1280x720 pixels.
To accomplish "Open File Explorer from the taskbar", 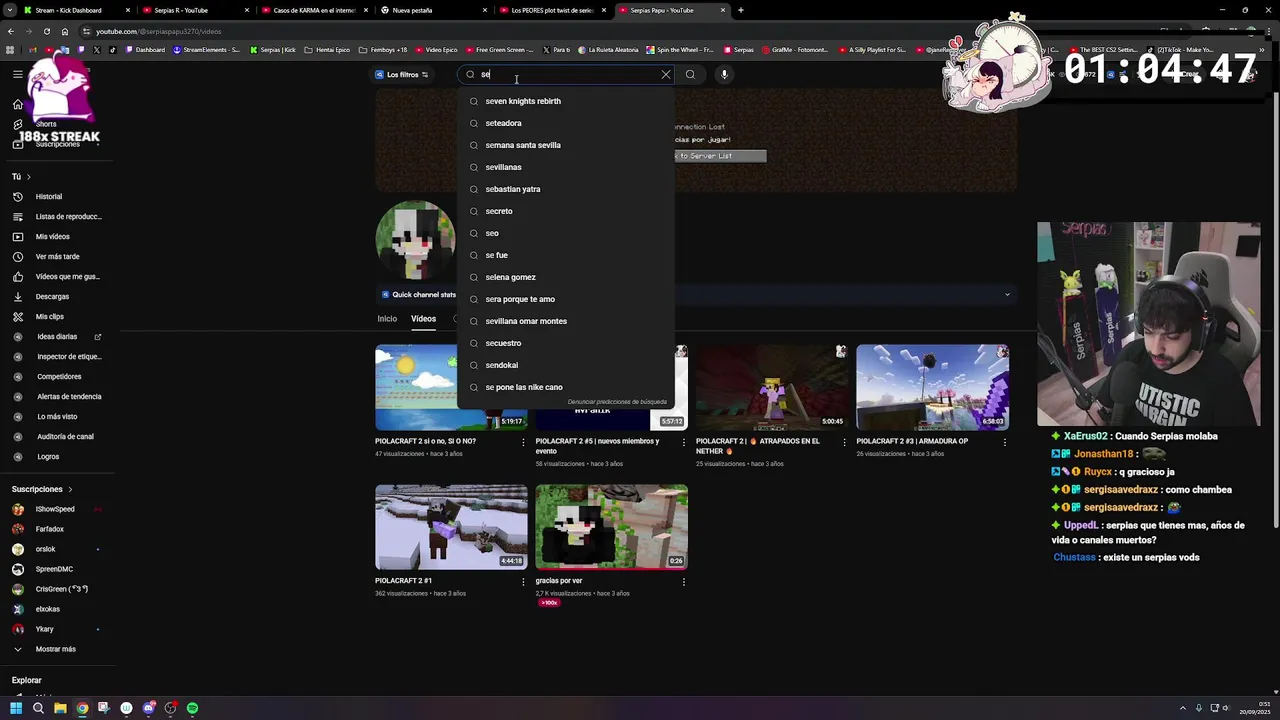I will click(60, 708).
